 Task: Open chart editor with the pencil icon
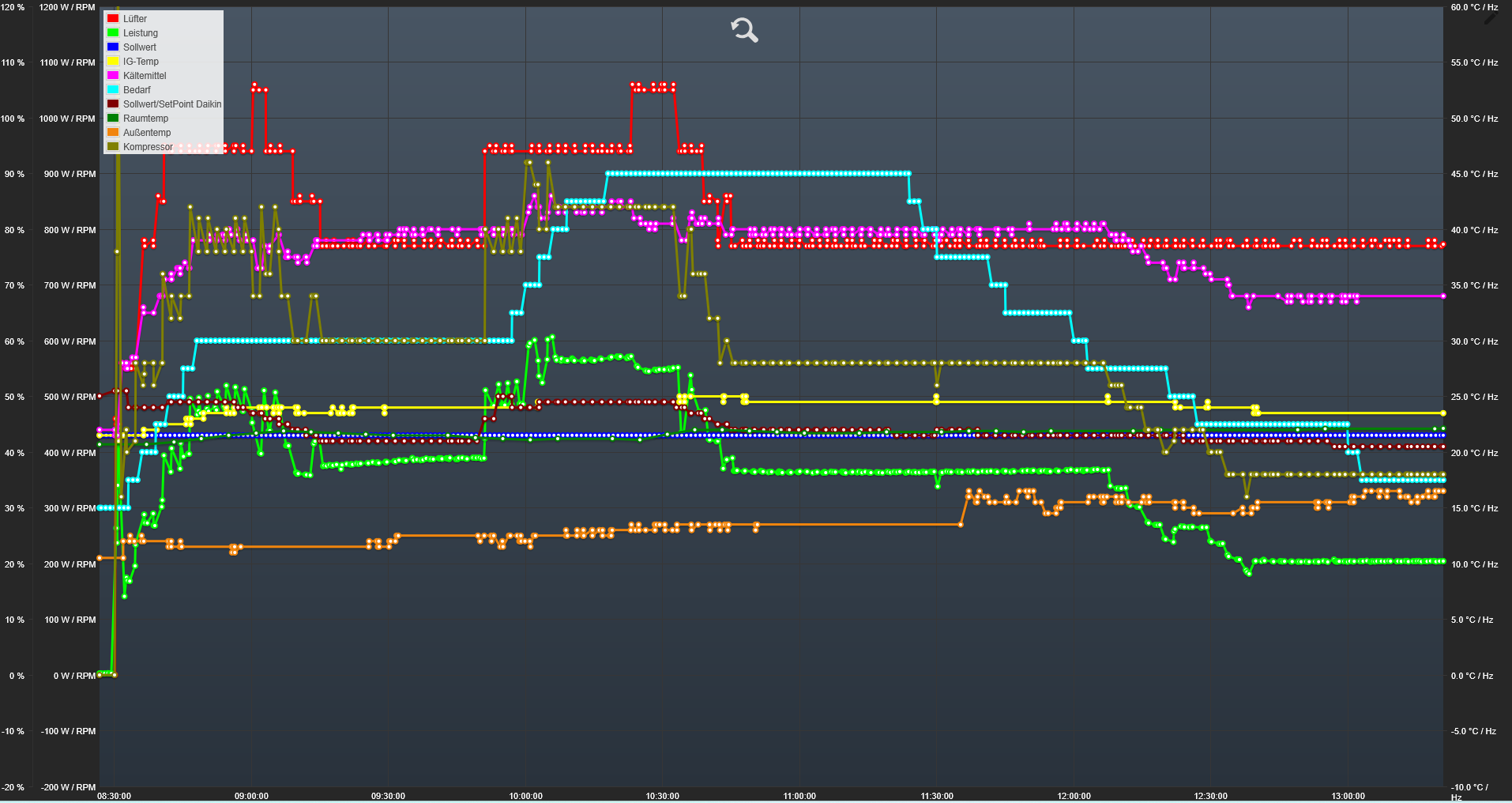pos(1491,17)
